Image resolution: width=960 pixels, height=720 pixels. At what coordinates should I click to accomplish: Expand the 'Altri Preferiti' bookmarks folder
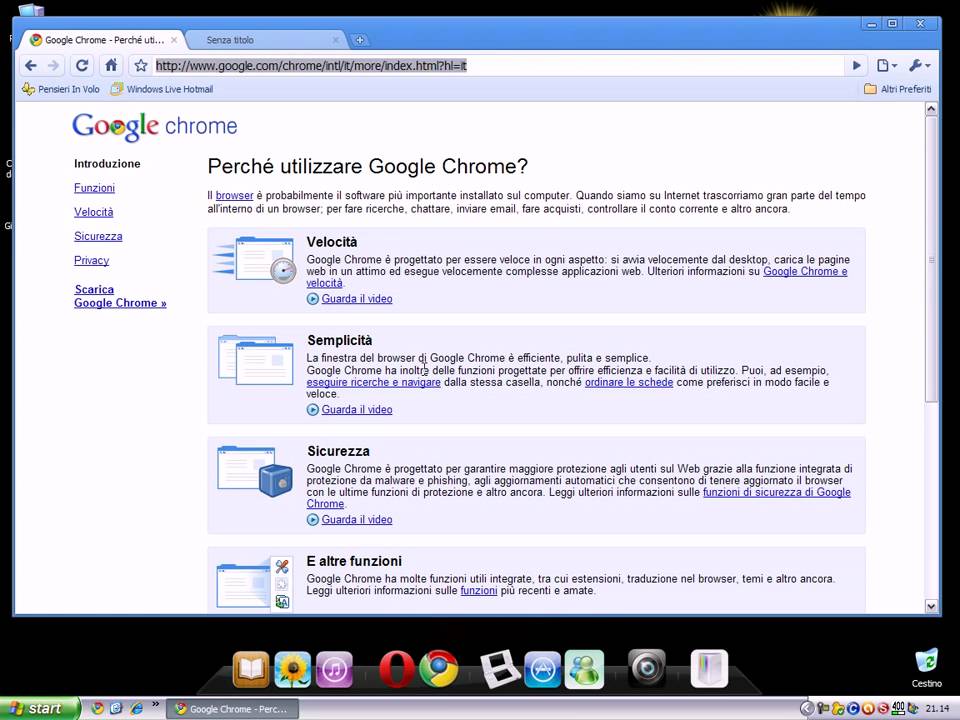pos(898,89)
